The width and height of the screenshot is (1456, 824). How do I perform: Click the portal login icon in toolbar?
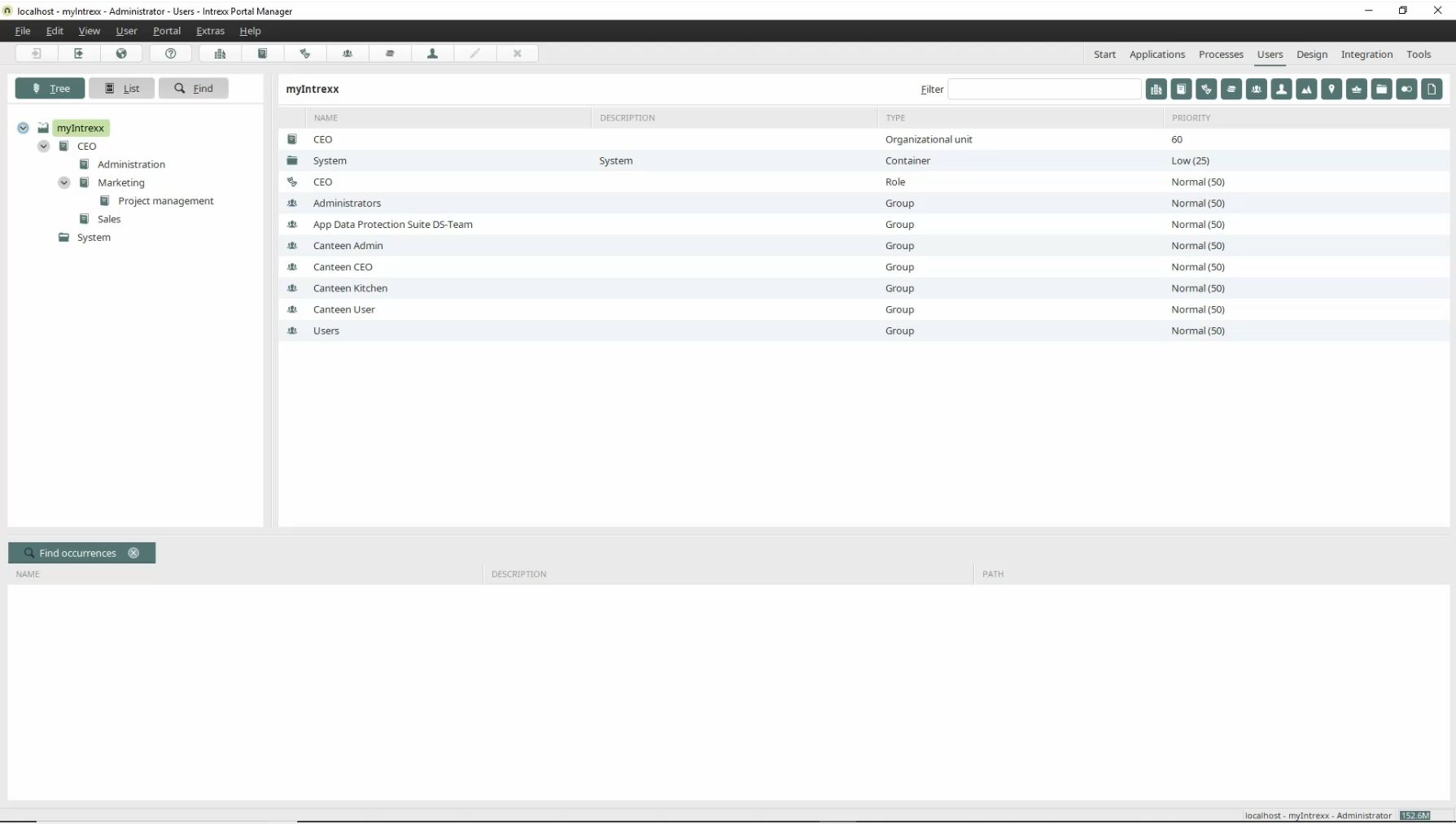tap(37, 54)
